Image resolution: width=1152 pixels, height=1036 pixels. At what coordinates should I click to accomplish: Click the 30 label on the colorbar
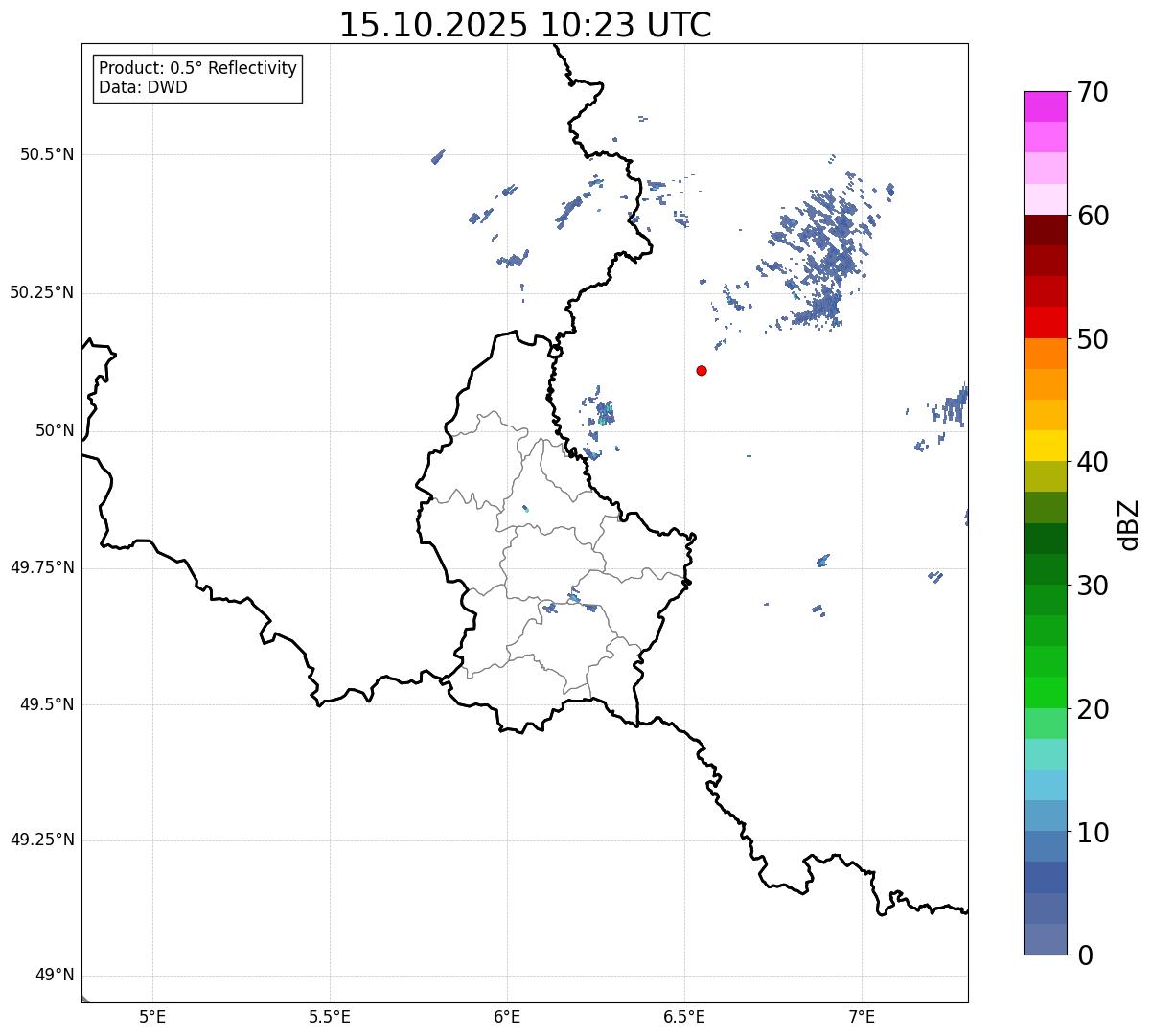1093,586
